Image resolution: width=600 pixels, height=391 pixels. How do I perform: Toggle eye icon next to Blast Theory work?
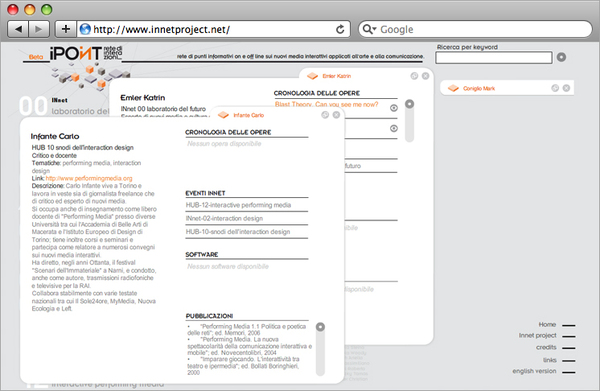pyautogui.click(x=394, y=108)
